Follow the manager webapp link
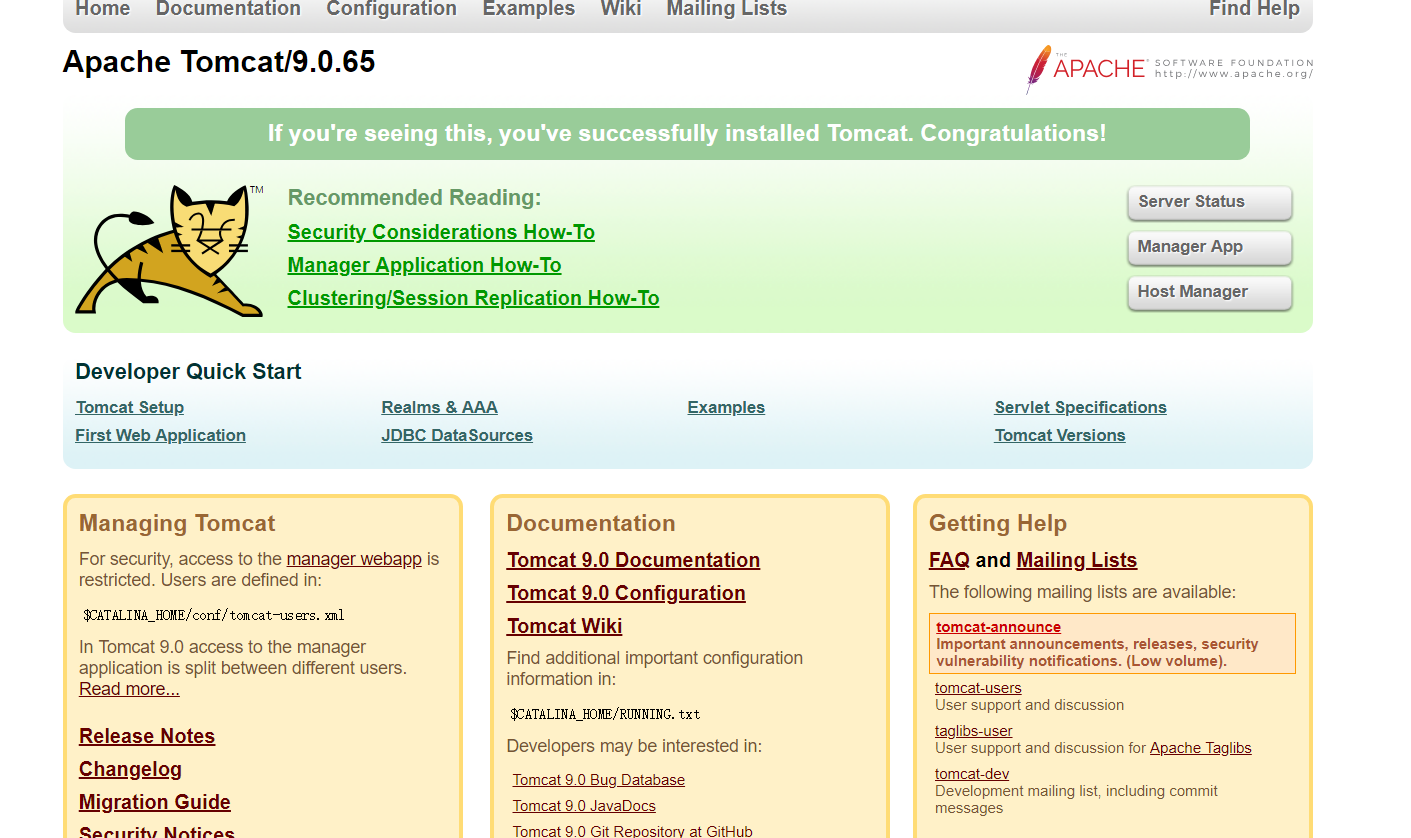 click(x=354, y=559)
